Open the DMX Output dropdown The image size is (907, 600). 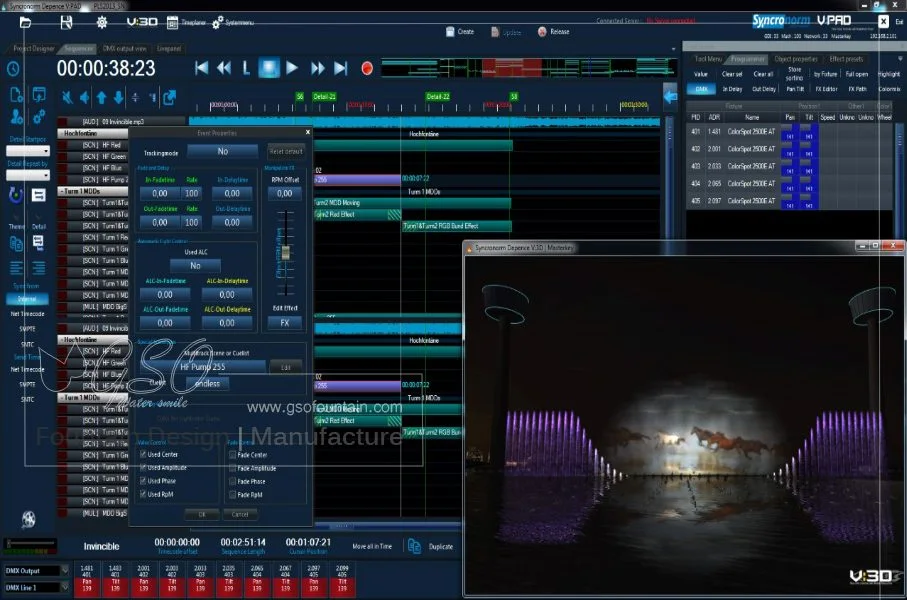[36, 571]
